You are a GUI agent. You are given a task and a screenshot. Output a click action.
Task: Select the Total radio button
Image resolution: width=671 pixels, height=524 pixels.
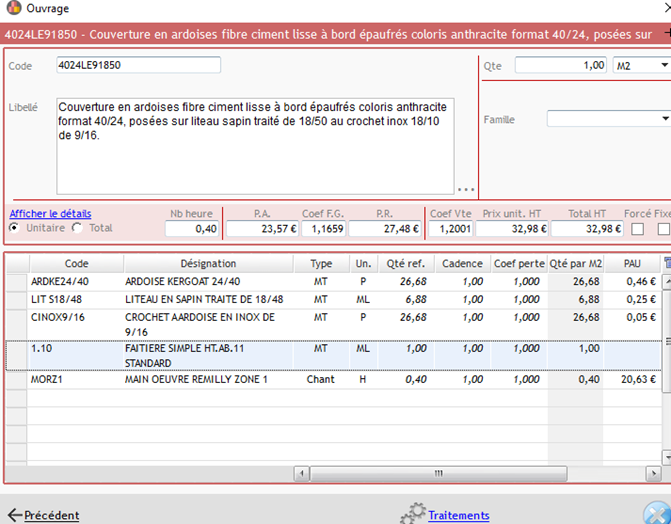click(x=77, y=228)
